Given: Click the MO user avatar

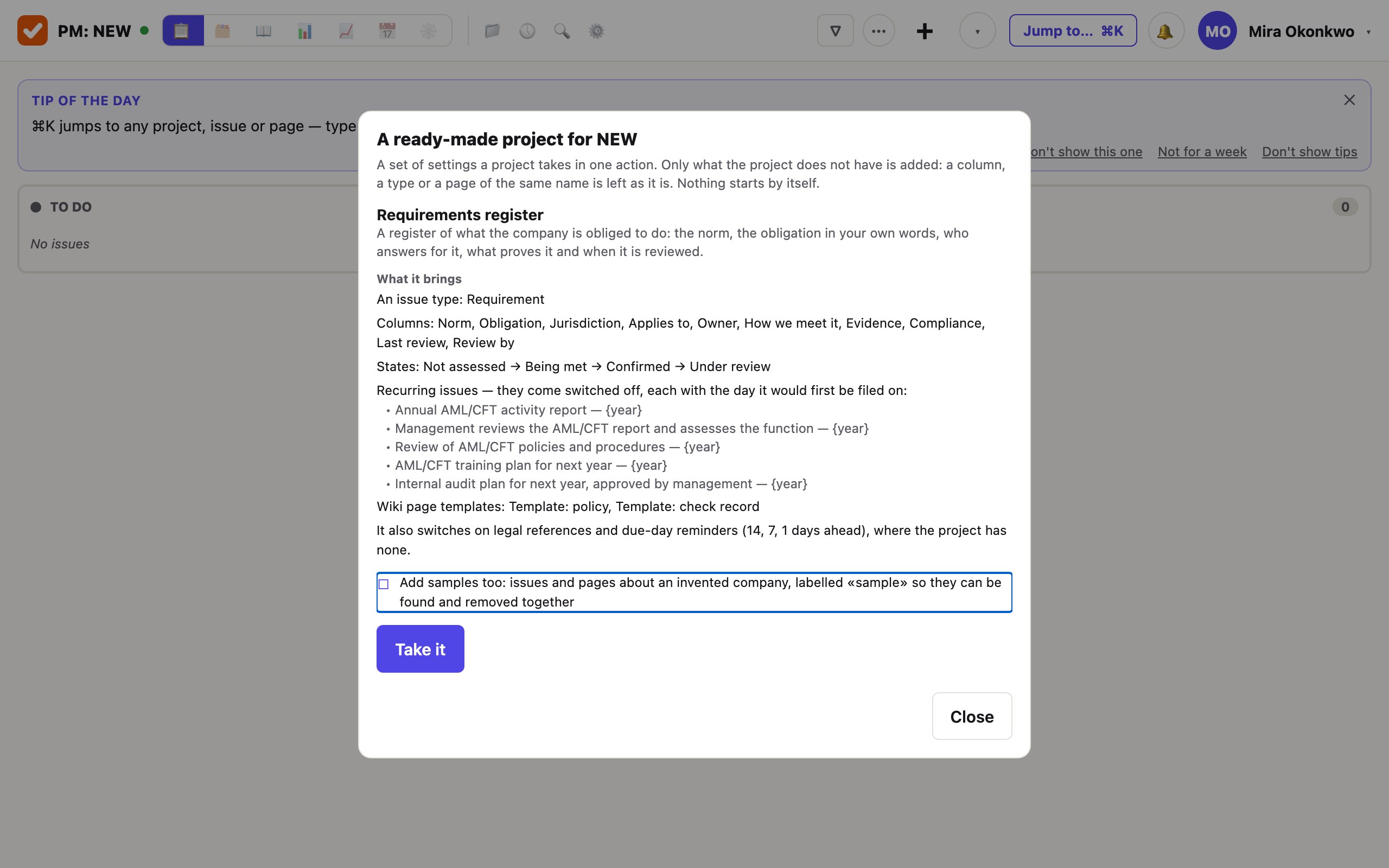Looking at the screenshot, I should [1218, 31].
